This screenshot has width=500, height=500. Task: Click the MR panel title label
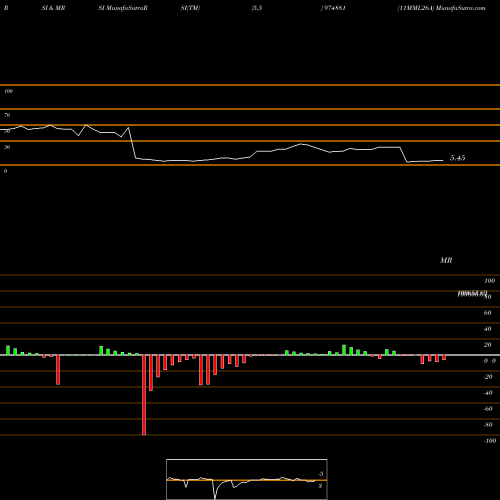pos(446,260)
